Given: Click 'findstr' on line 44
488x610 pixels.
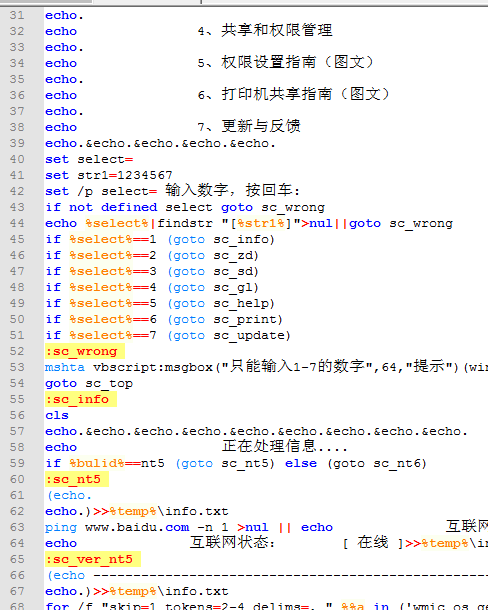Looking at the screenshot, I should pos(185,224).
